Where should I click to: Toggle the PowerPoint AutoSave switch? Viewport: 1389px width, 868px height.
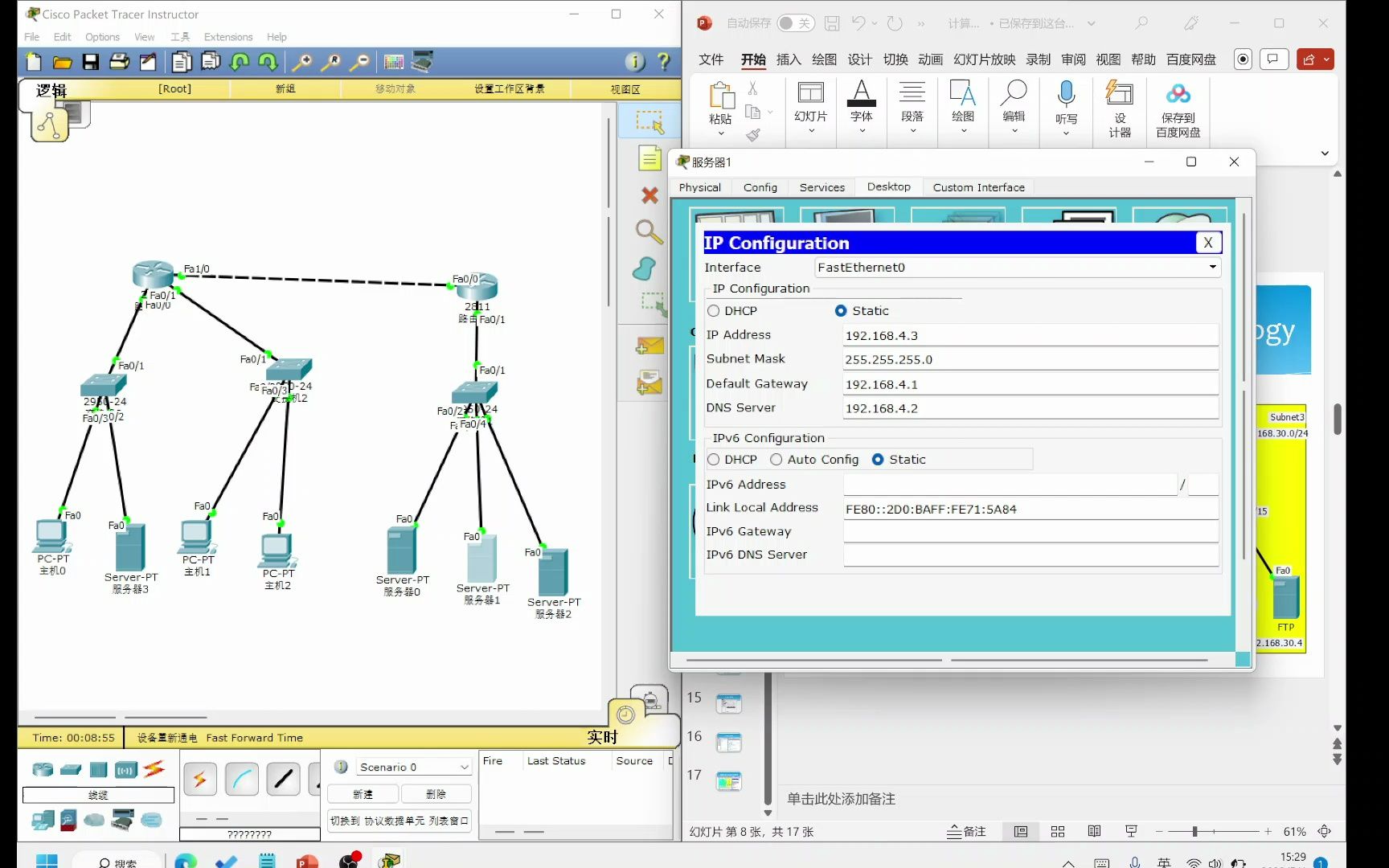tap(796, 23)
